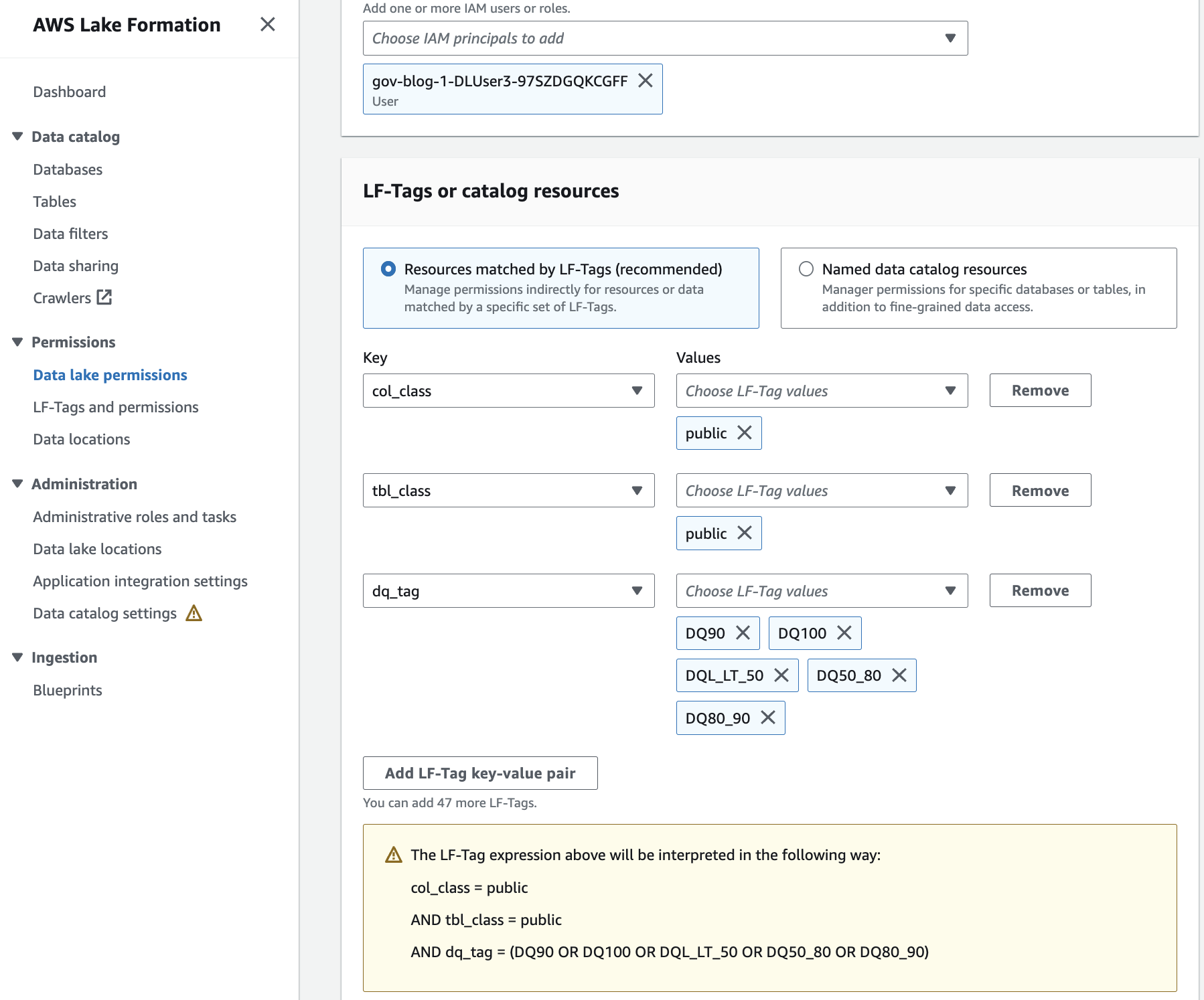Open LF-Tag values dropdown for dq_tag
This screenshot has height=1000, width=1204.
(x=822, y=591)
